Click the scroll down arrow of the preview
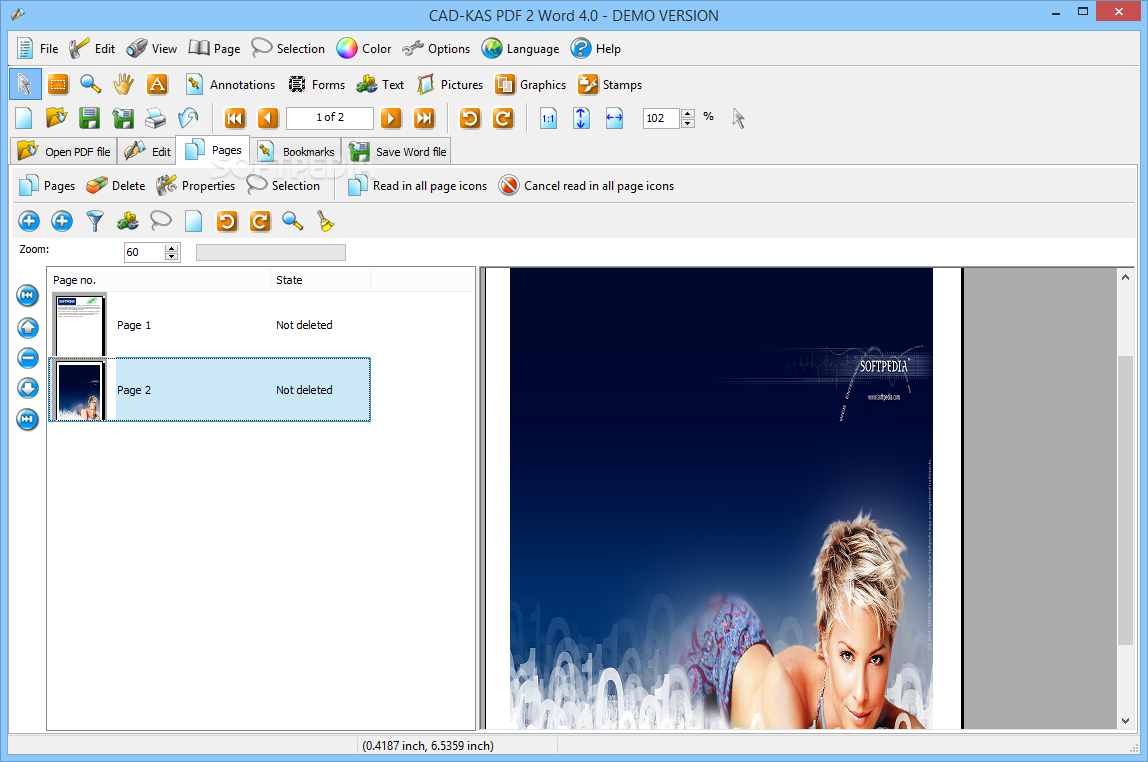Image resolution: width=1148 pixels, height=762 pixels. (x=1125, y=720)
